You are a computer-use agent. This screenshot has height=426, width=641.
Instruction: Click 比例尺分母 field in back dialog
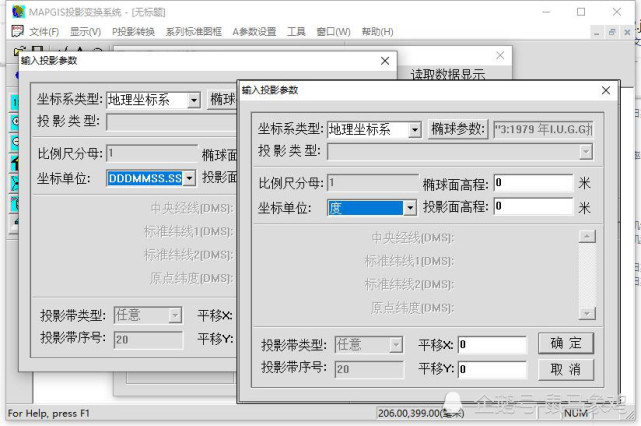(152, 153)
